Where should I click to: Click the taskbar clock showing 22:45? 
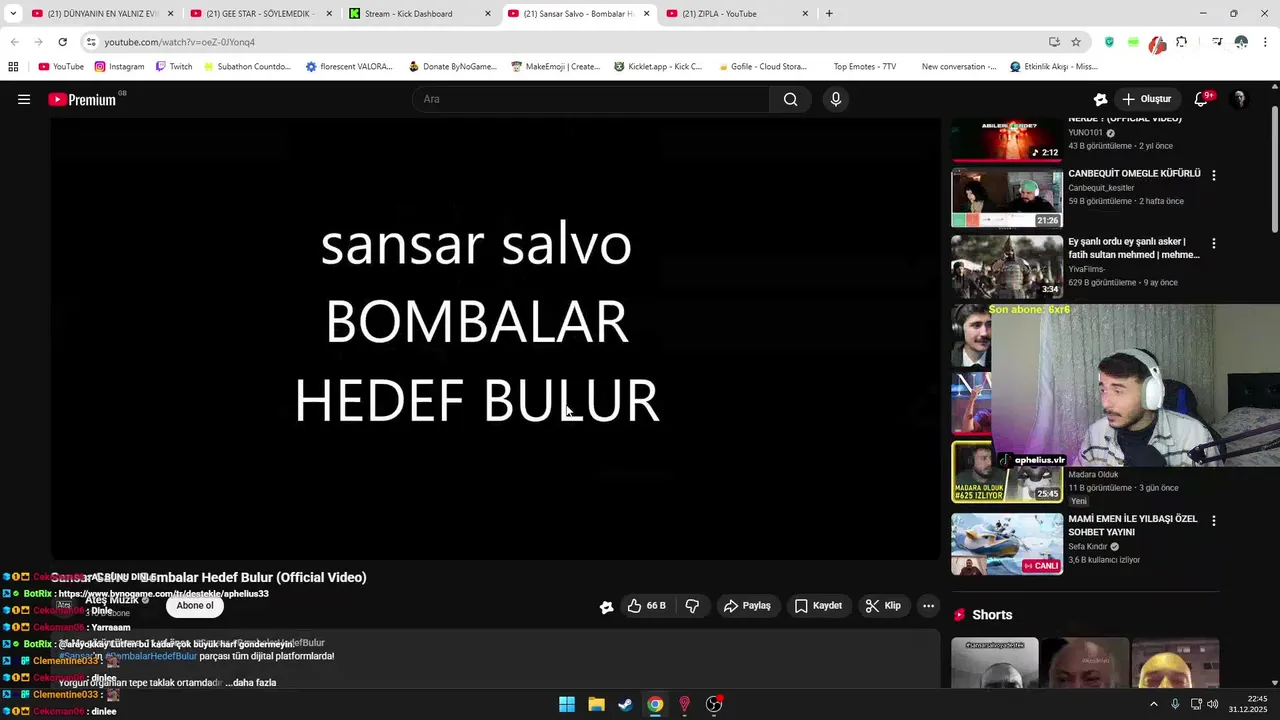coord(1248,704)
